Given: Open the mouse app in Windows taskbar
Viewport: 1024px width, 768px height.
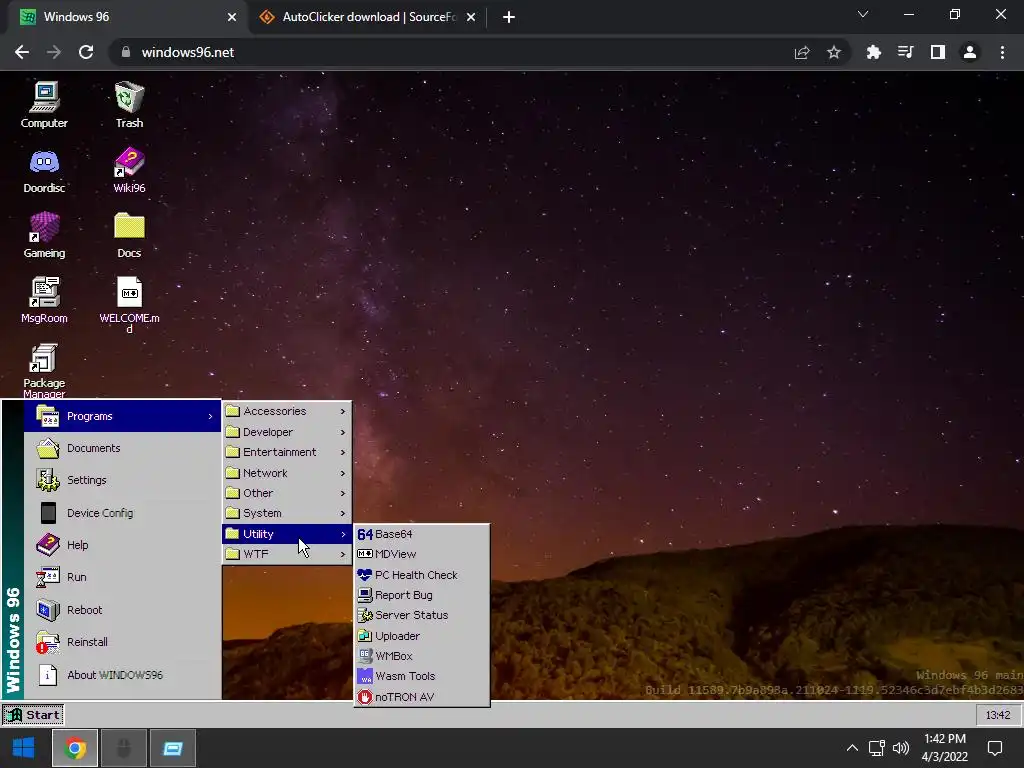Looking at the screenshot, I should (x=124, y=748).
